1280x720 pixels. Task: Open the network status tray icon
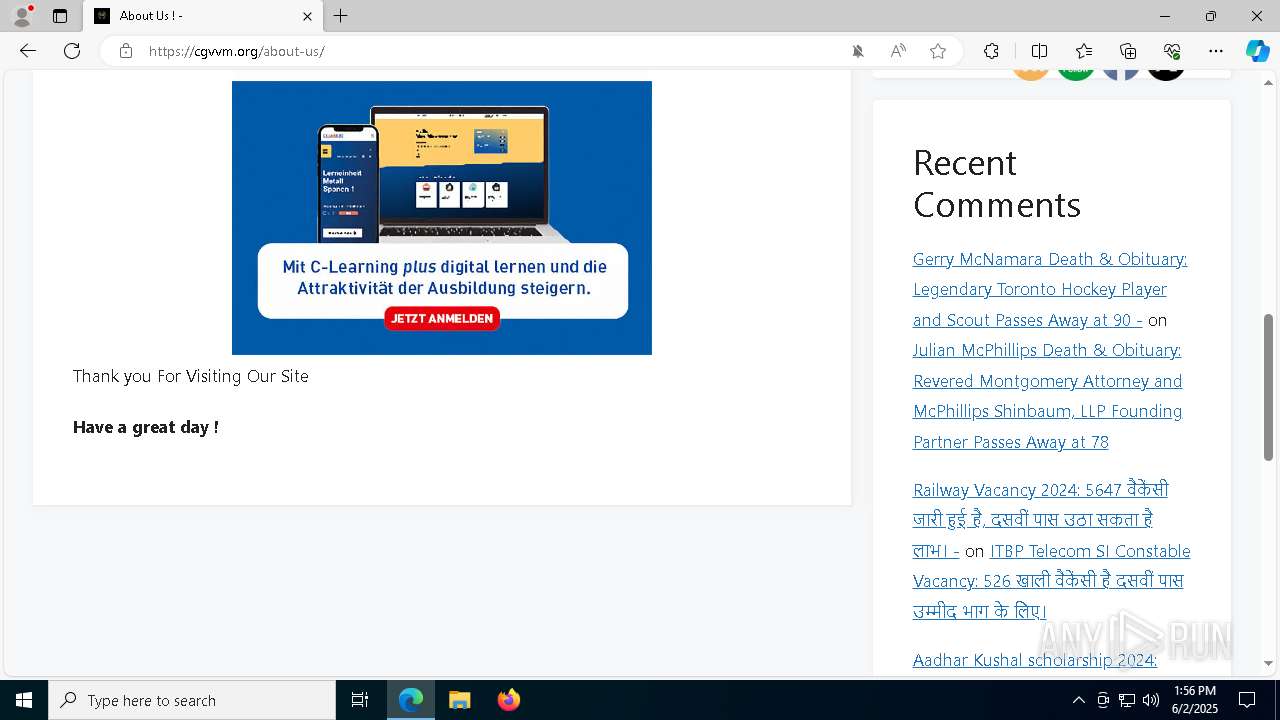click(x=1127, y=700)
